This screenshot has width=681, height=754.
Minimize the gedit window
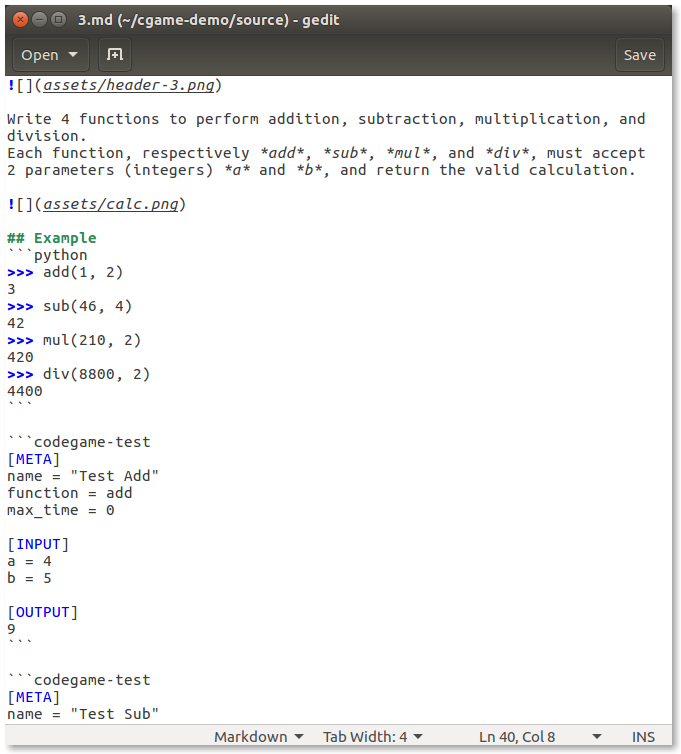click(x=39, y=20)
